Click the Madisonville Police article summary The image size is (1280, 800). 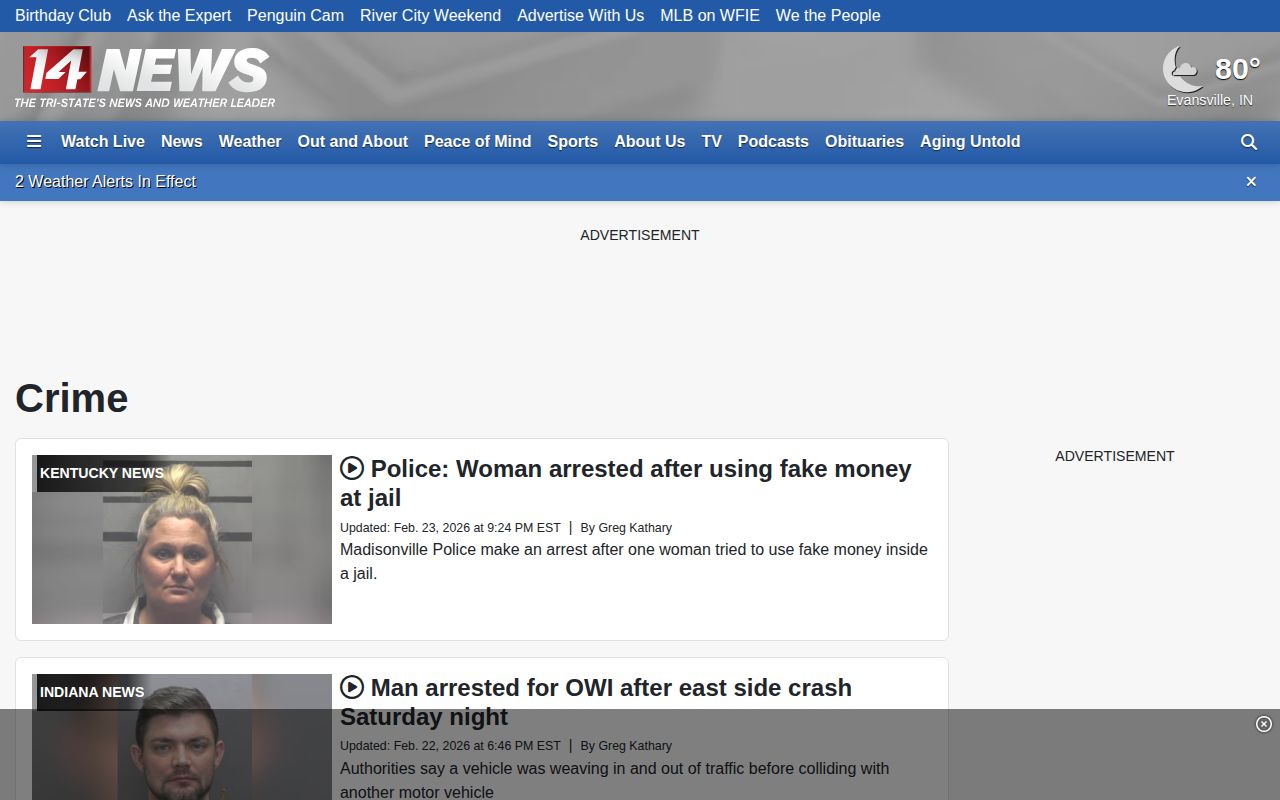634,562
